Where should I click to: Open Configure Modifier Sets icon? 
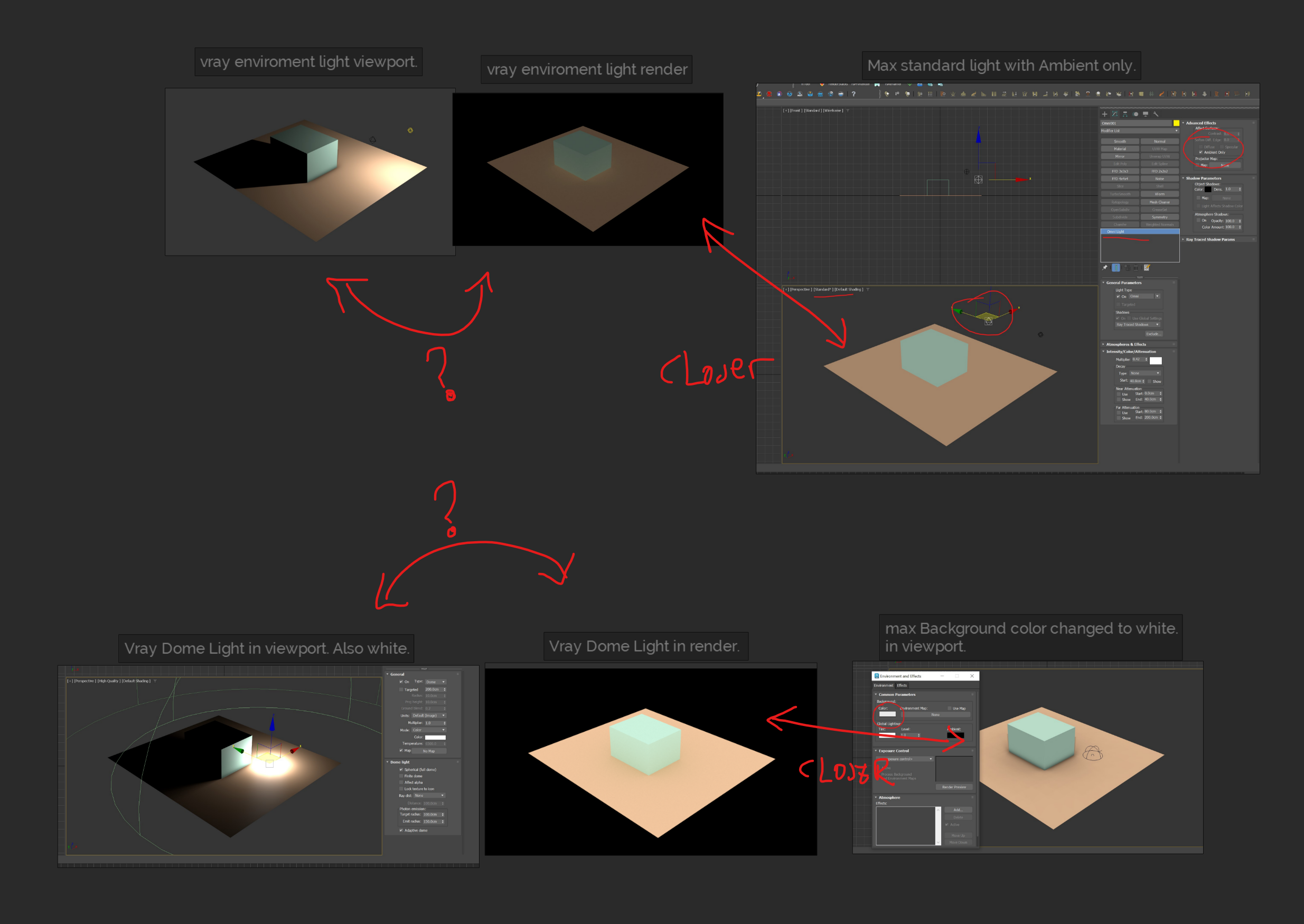1147,267
